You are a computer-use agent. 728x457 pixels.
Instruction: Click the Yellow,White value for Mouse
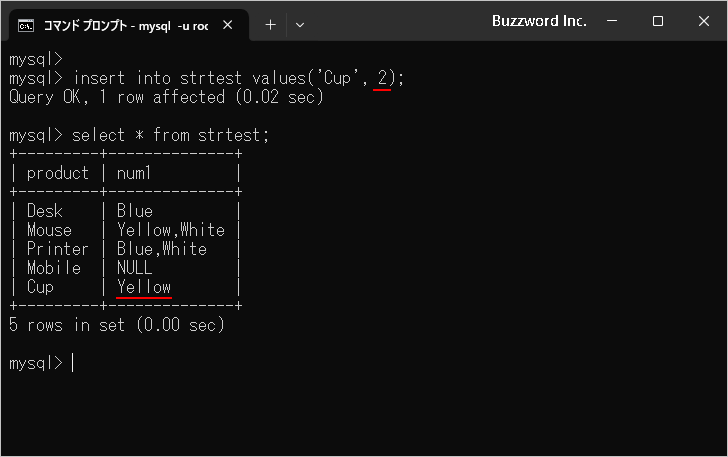(x=171, y=230)
